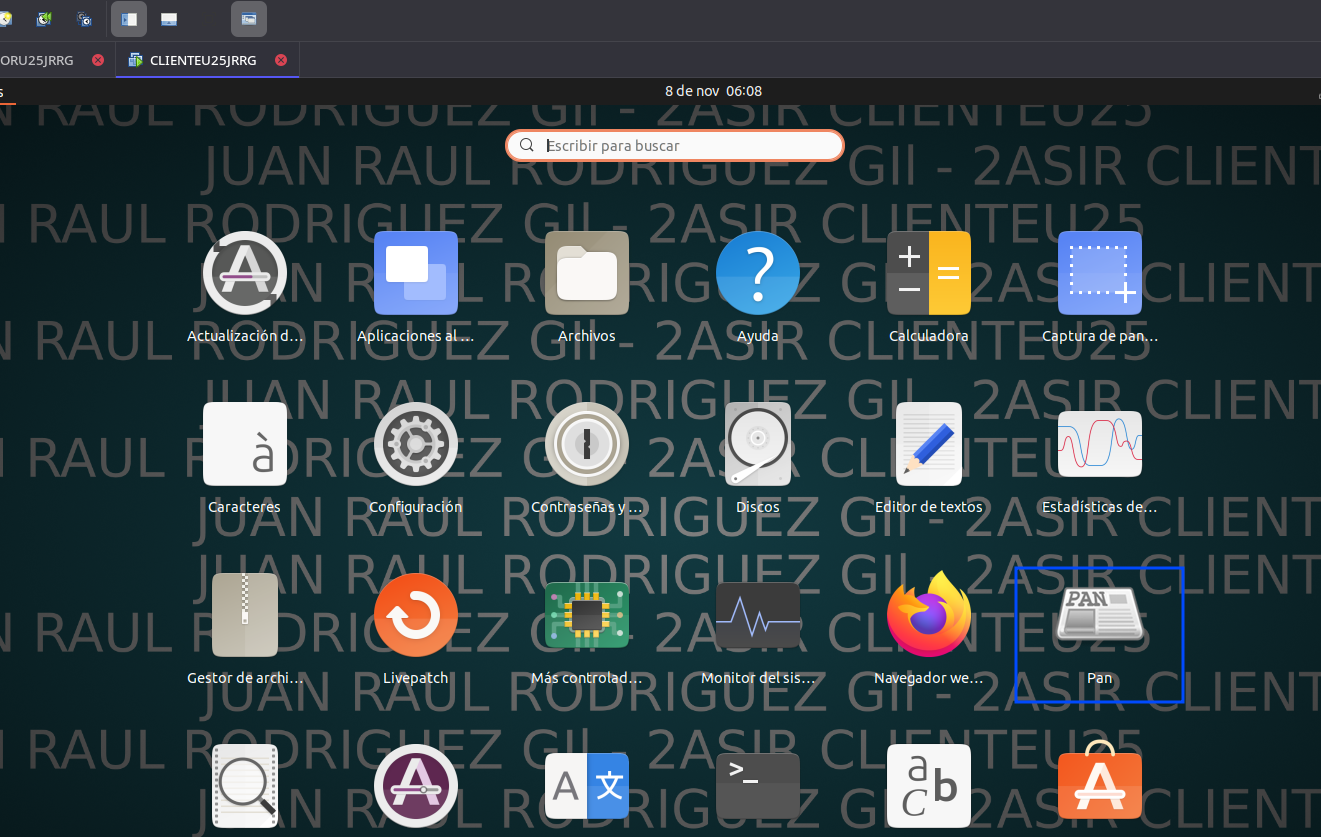1321x837 pixels.
Task: Open the manage snapshots toolbar icon
Action: (x=85, y=18)
